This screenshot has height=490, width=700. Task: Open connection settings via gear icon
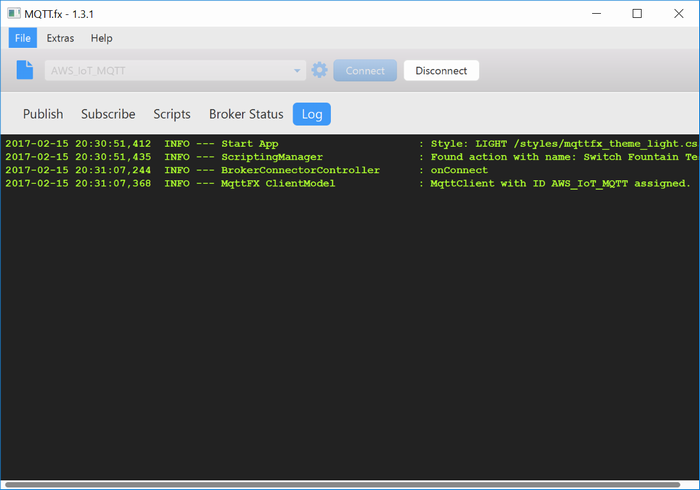320,70
